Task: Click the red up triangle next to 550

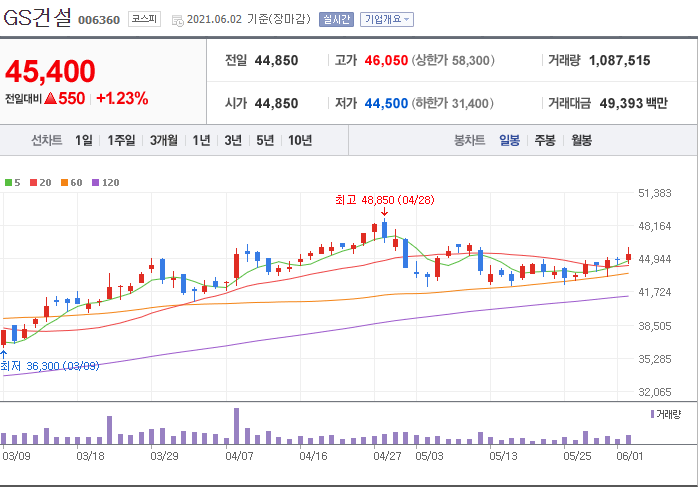Action: pos(50,98)
